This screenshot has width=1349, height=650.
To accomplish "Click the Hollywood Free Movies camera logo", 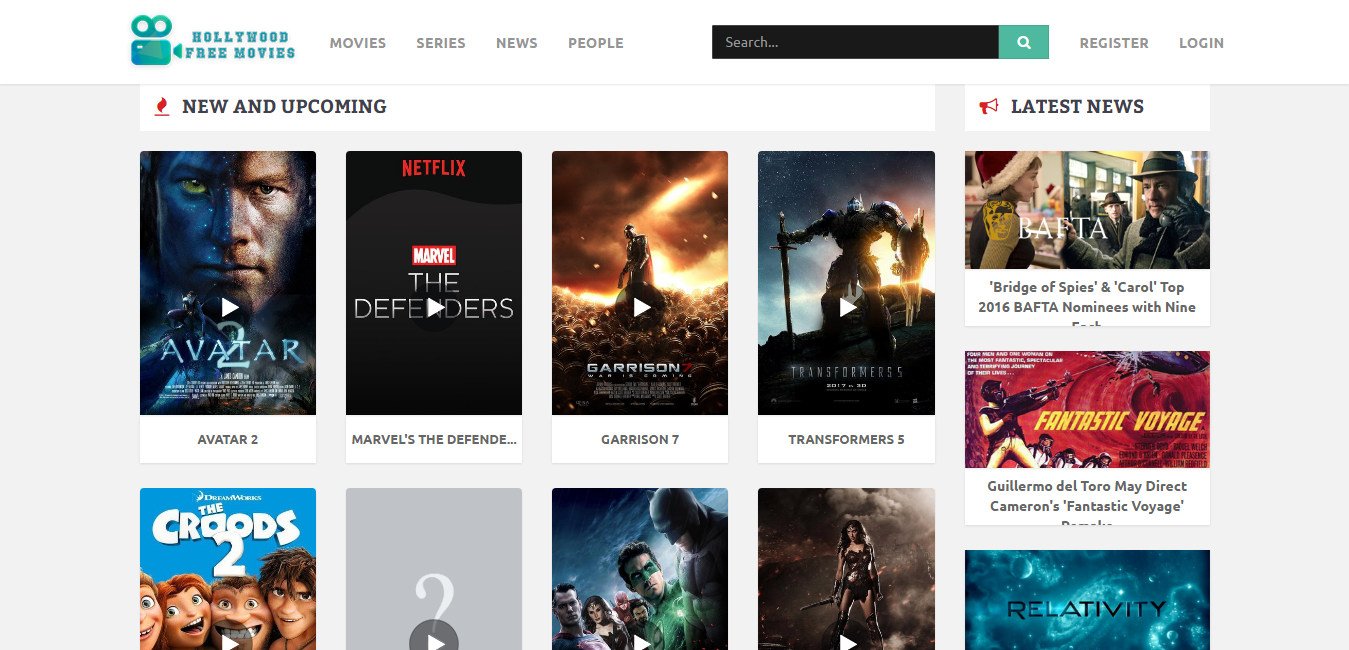I will pos(213,41).
